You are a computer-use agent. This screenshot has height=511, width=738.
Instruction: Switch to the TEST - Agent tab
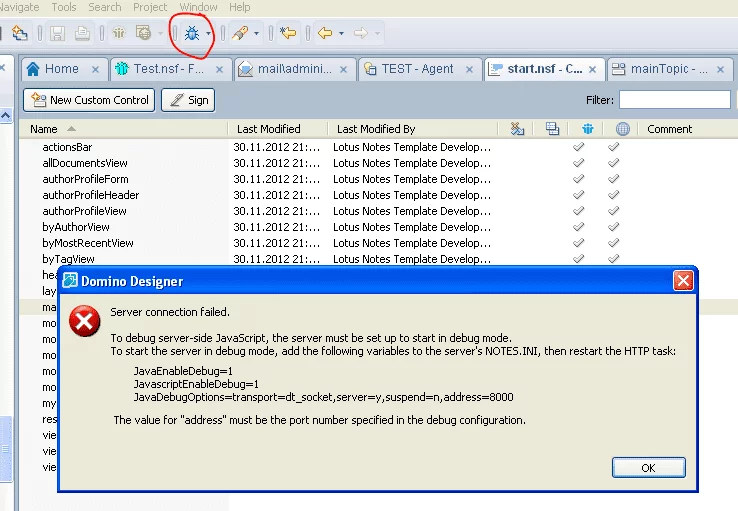[x=417, y=69]
